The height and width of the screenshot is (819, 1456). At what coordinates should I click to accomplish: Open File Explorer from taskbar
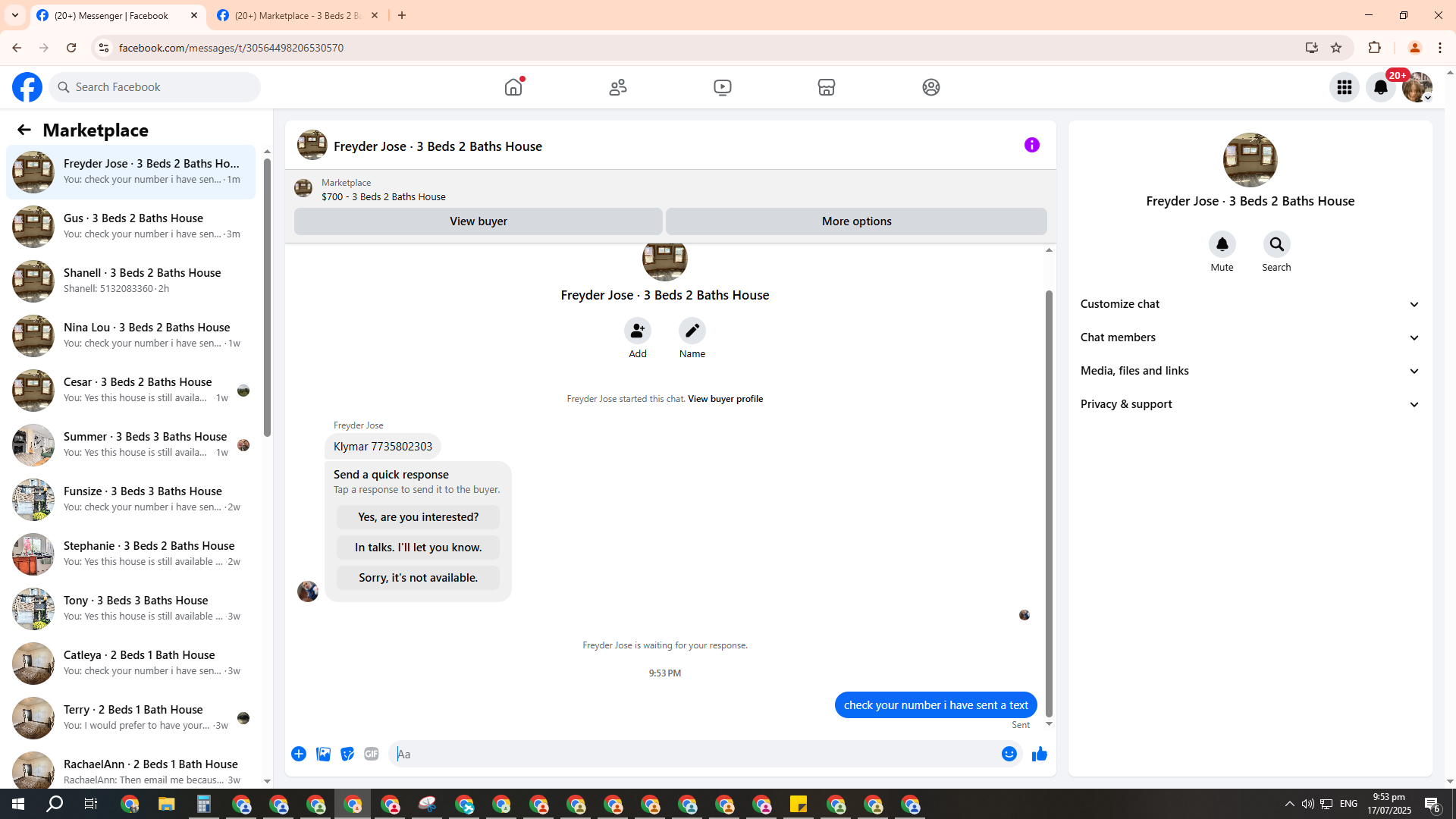(x=167, y=804)
